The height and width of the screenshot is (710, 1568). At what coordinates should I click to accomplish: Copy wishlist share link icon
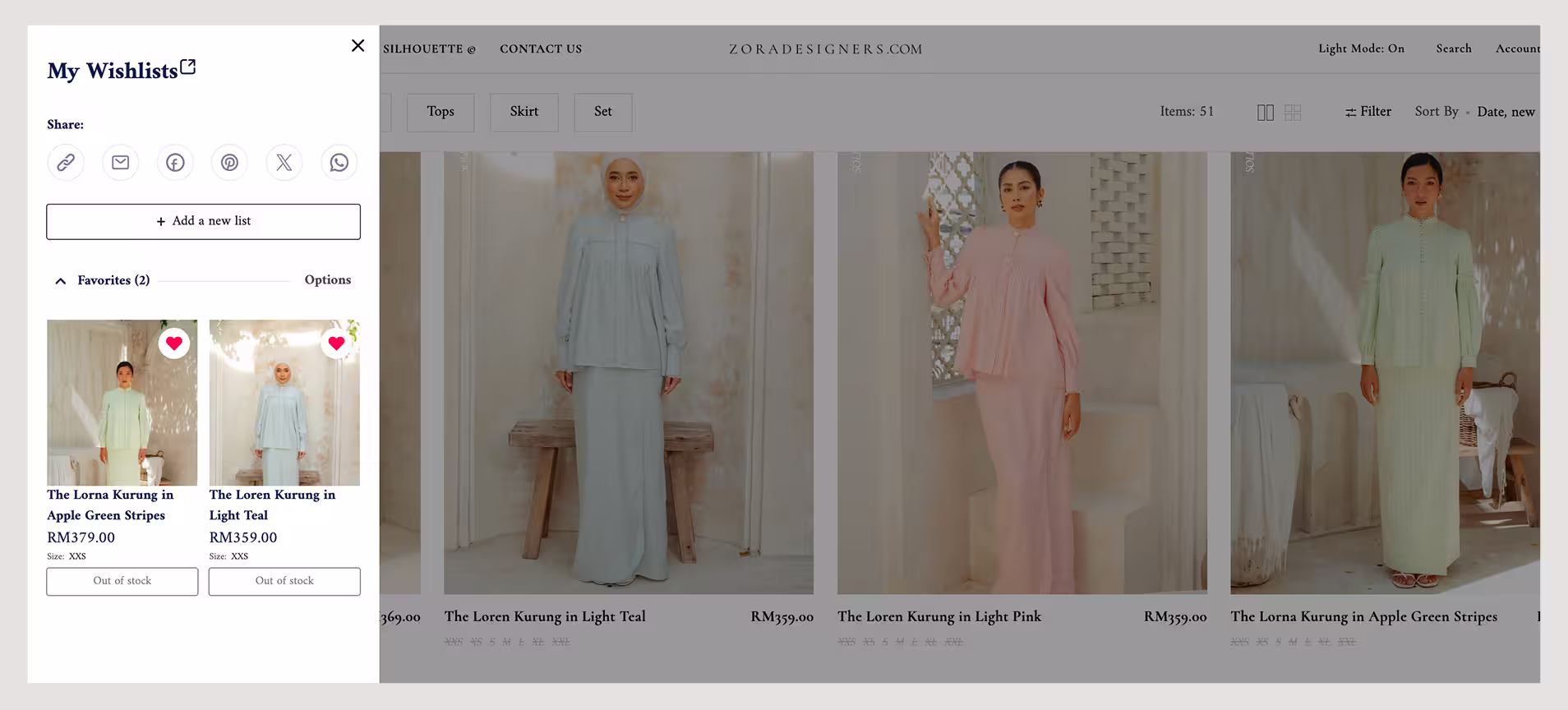coord(66,163)
